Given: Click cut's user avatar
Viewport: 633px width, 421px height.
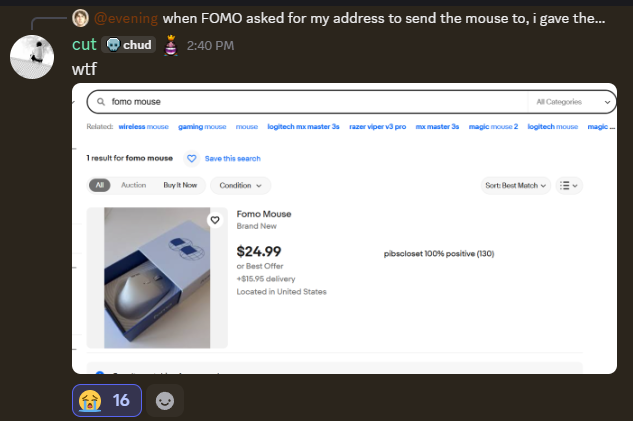Looking at the screenshot, I should click(x=32, y=57).
